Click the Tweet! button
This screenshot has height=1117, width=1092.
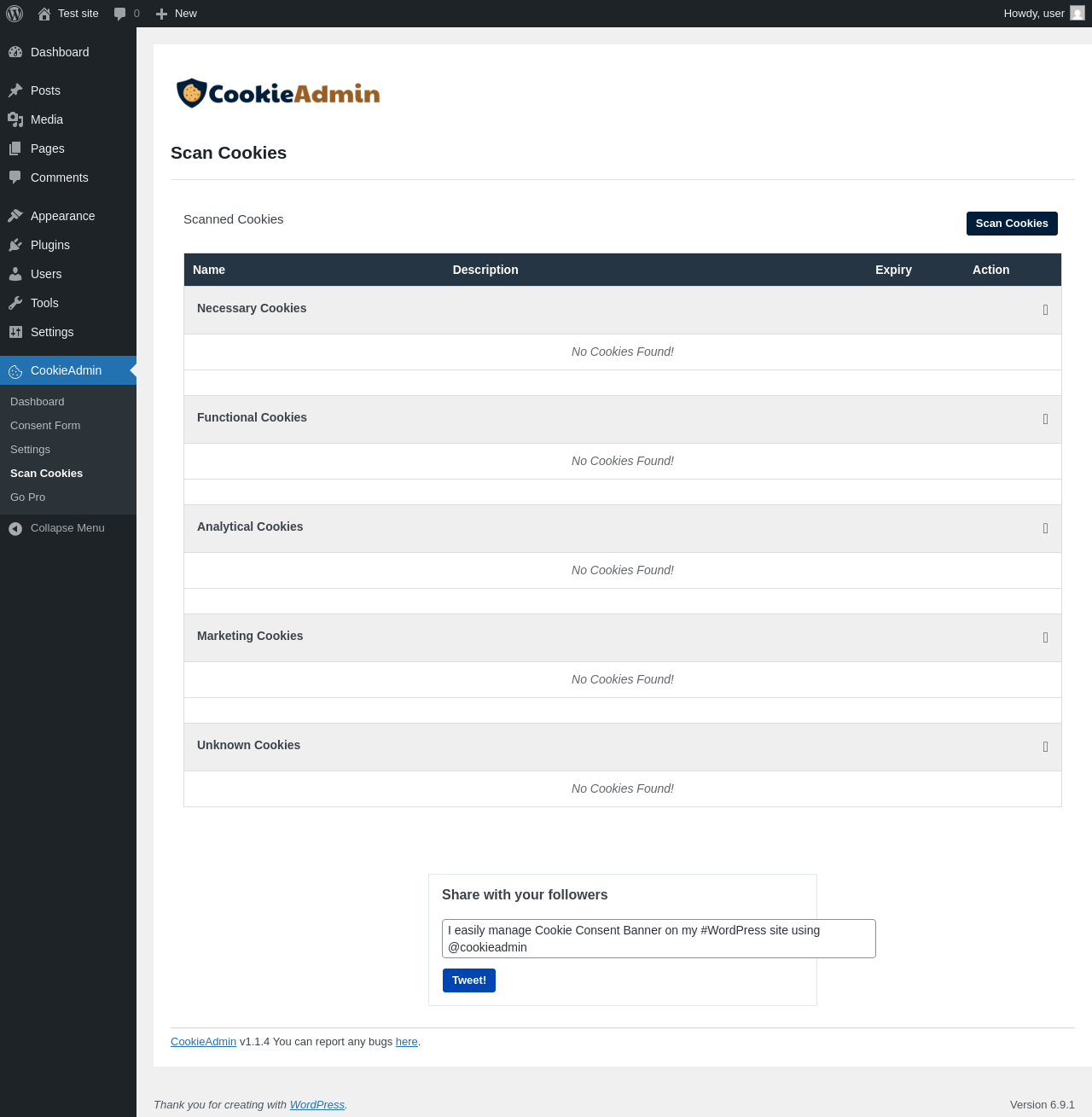(x=469, y=980)
